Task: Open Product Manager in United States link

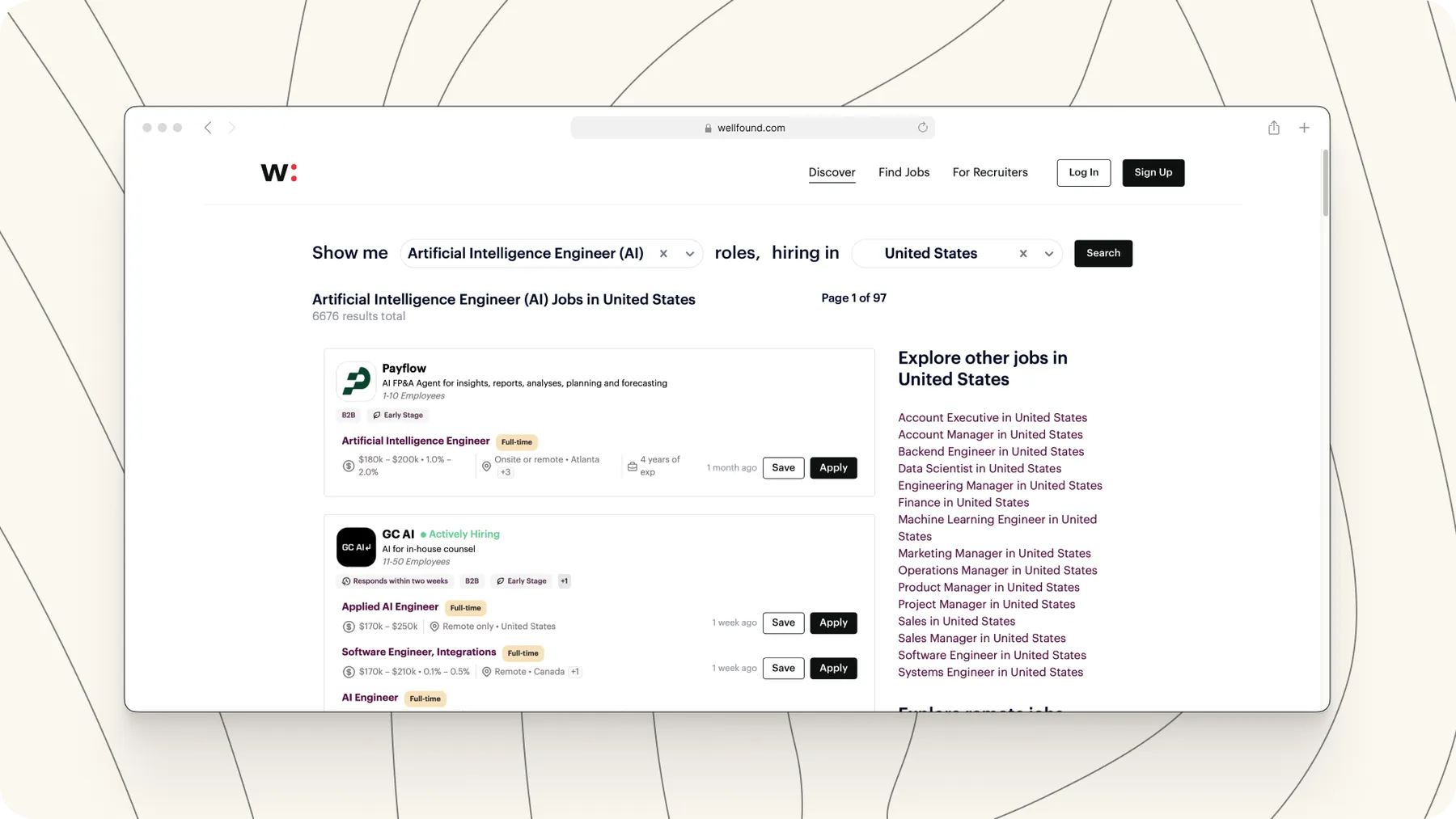Action: [988, 588]
